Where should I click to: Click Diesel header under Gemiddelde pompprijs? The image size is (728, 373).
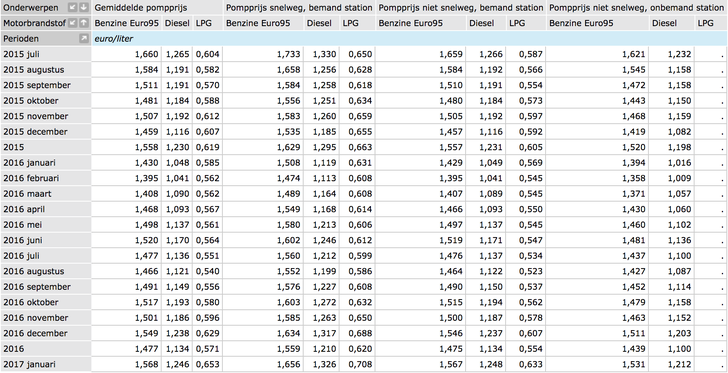click(x=177, y=23)
